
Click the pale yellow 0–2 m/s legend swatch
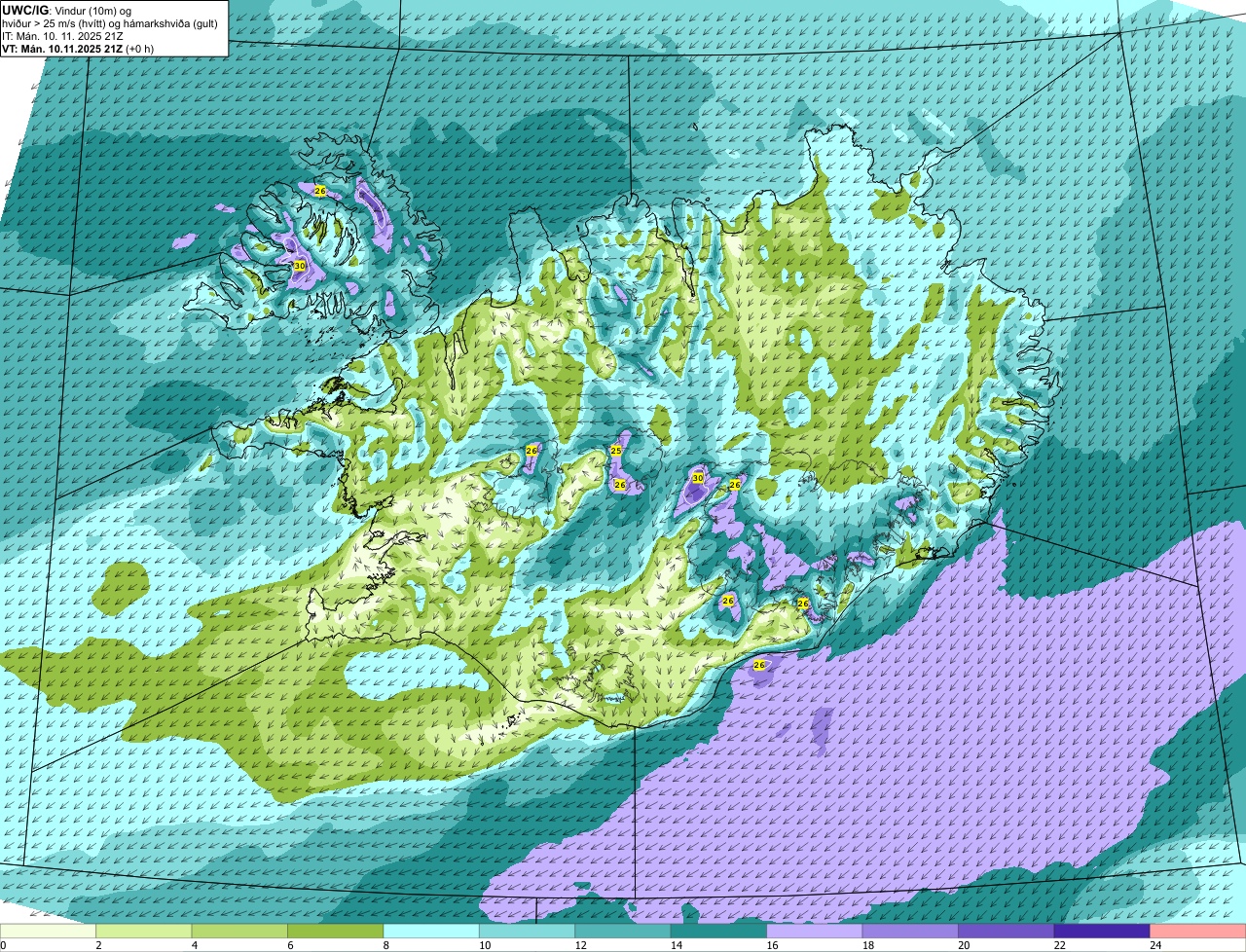click(49, 931)
